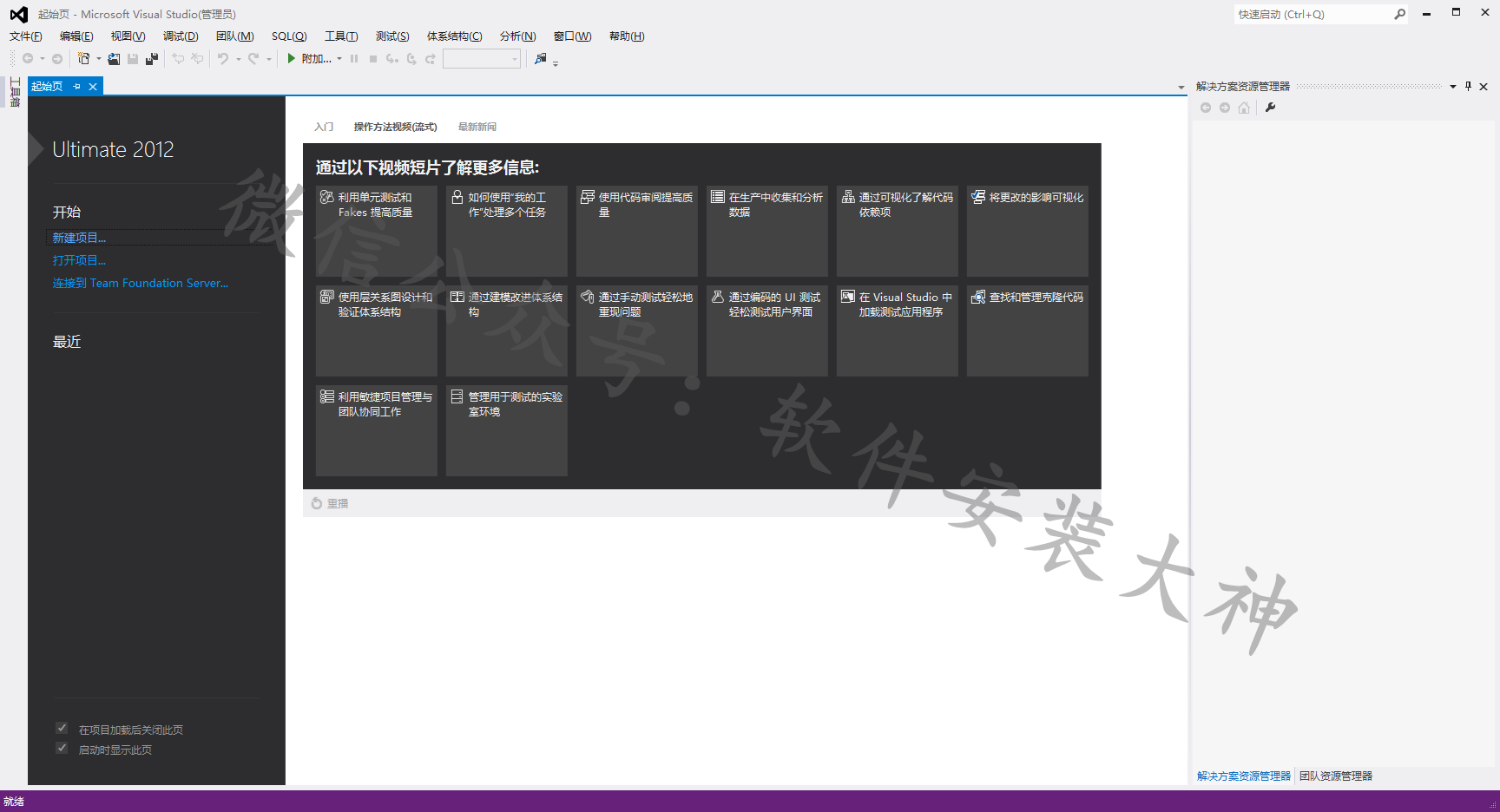
Task: Click the Redo toolbar icon
Action: (x=253, y=59)
